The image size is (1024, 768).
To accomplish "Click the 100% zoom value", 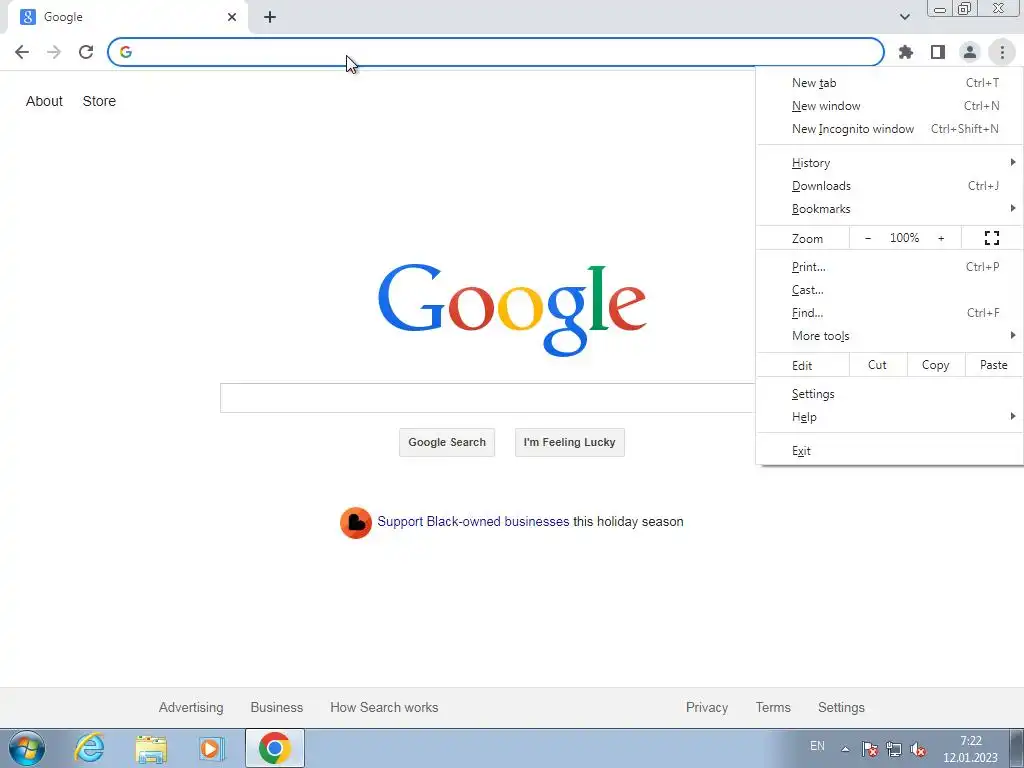I will (x=904, y=238).
